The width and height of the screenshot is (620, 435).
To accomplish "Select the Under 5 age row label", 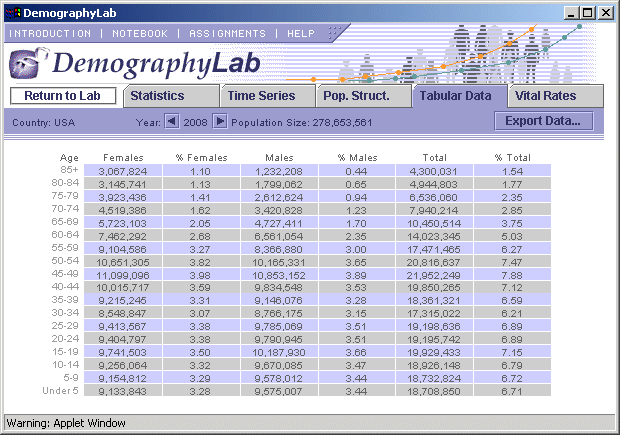I will 60,391.
